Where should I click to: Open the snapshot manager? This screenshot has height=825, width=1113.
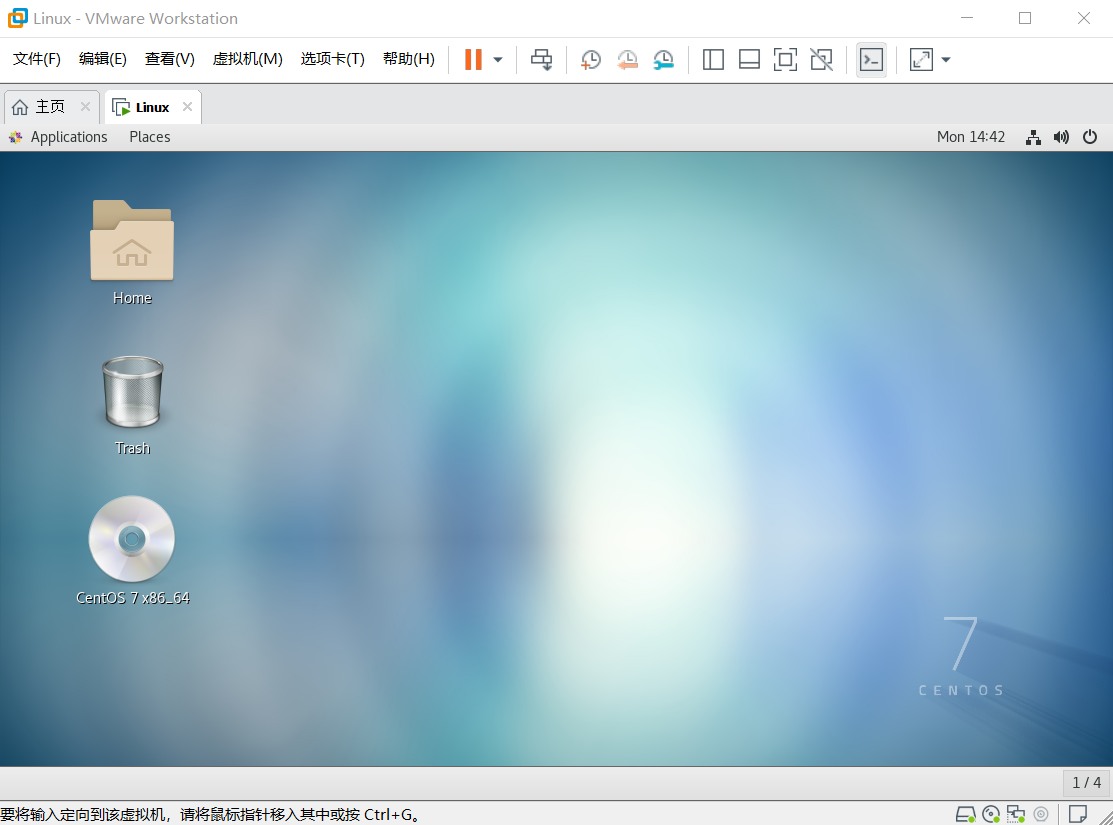(x=664, y=60)
